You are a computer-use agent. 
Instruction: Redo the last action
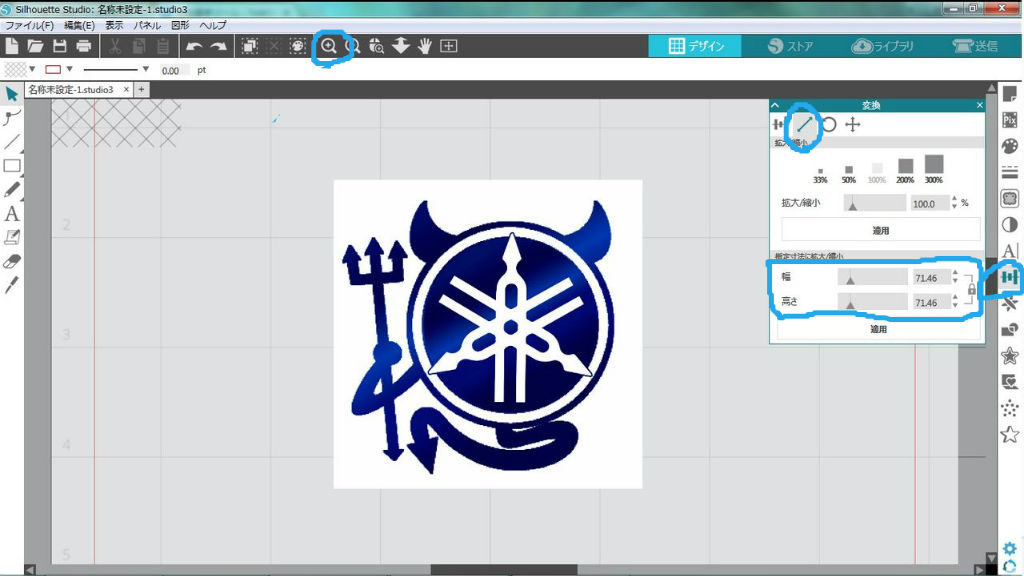tap(218, 46)
